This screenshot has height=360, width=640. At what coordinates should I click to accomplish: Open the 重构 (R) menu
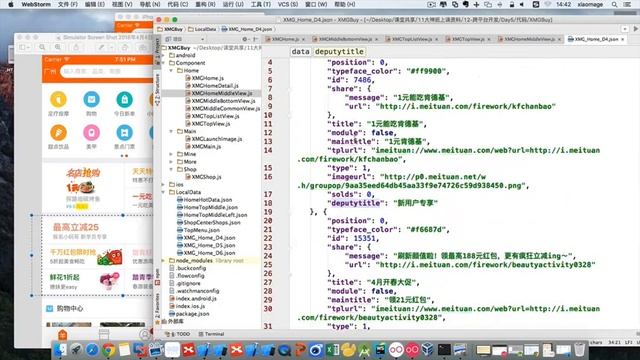(x=205, y=4)
